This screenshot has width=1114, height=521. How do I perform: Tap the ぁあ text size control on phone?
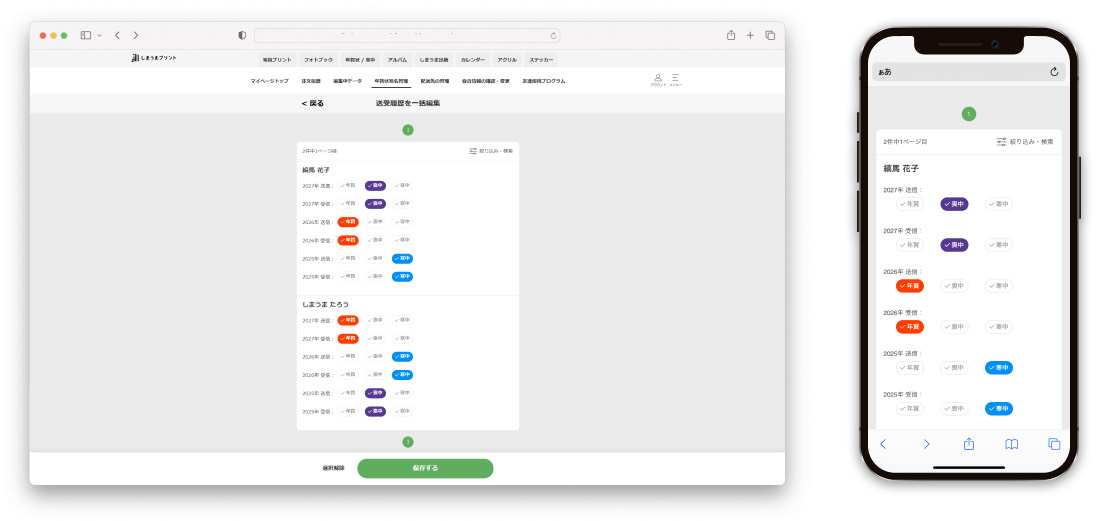click(x=885, y=72)
